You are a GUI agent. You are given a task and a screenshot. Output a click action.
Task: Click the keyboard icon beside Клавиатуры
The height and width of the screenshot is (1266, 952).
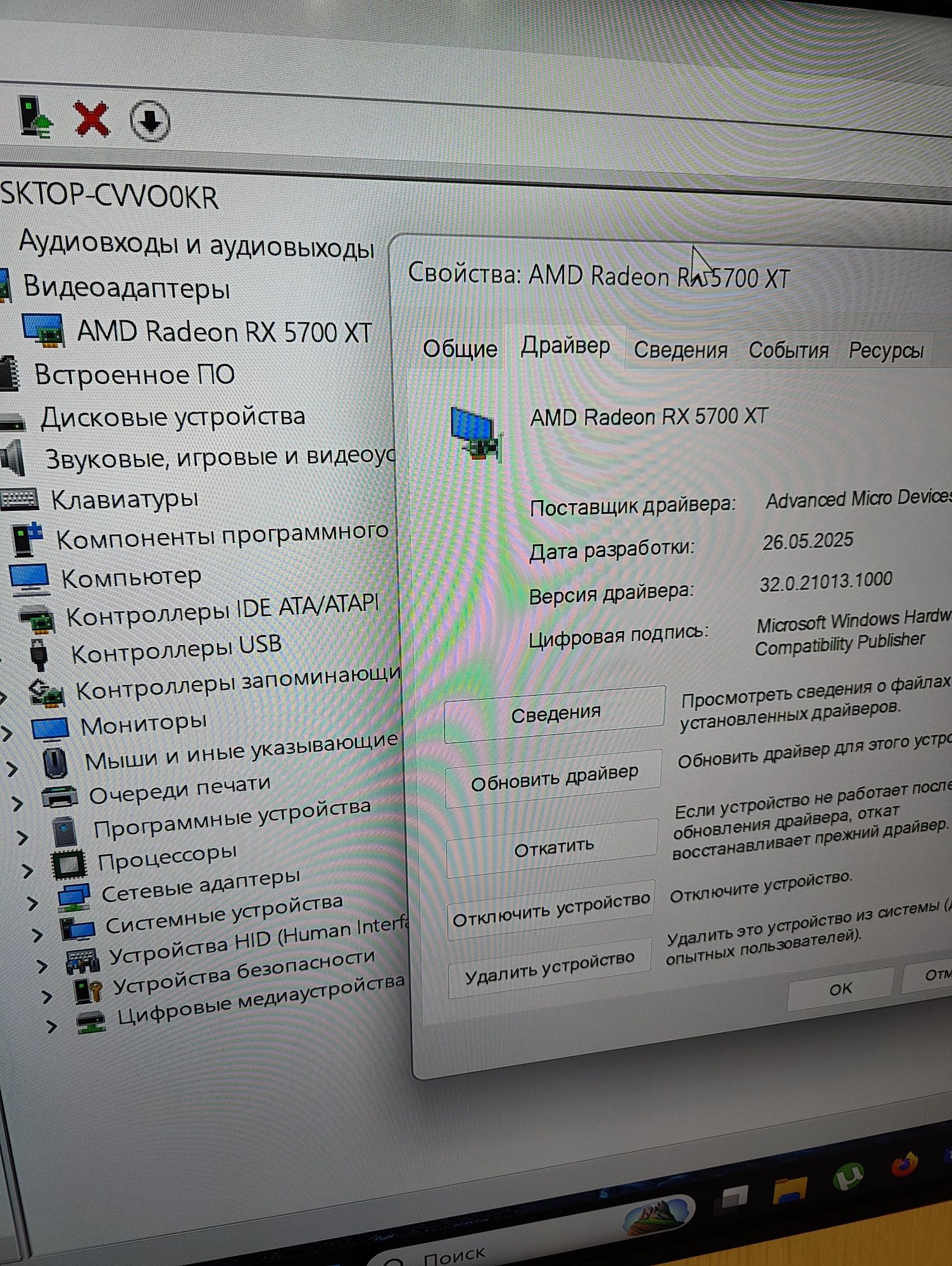pos(19,498)
